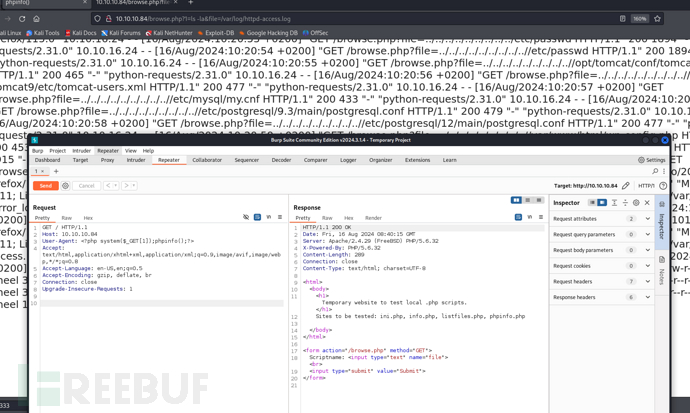690x413 pixels.
Task: Go back to the previous request in history
Action: pyautogui.click(x=108, y=186)
